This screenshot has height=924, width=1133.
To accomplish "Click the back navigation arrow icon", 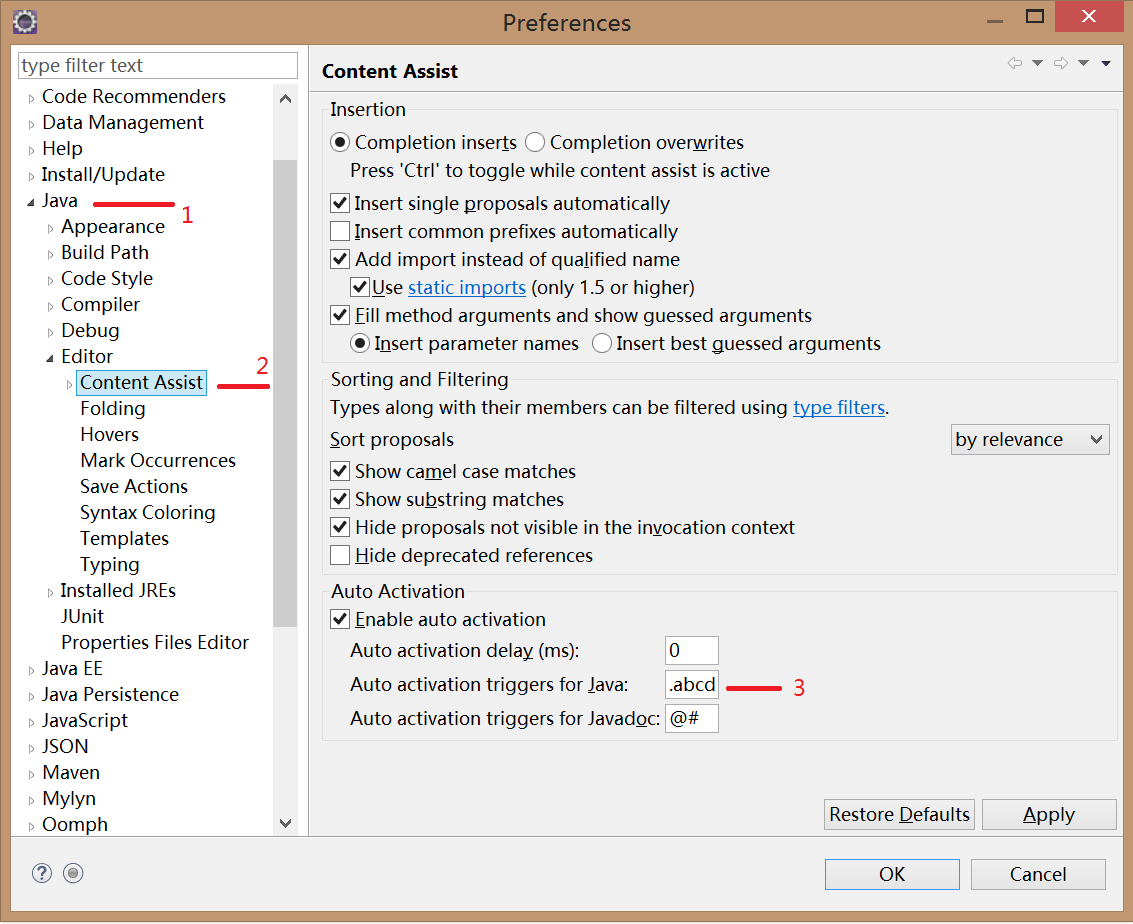I will 1015,64.
